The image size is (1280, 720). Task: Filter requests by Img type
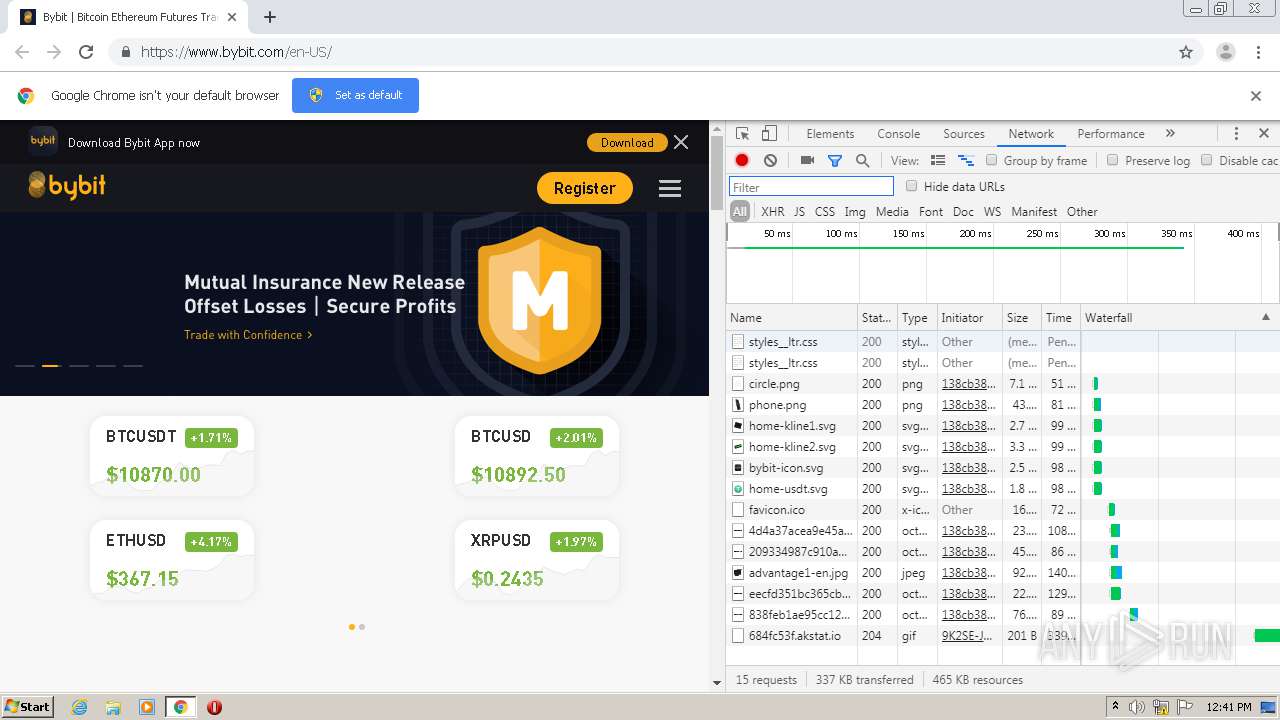coord(855,212)
